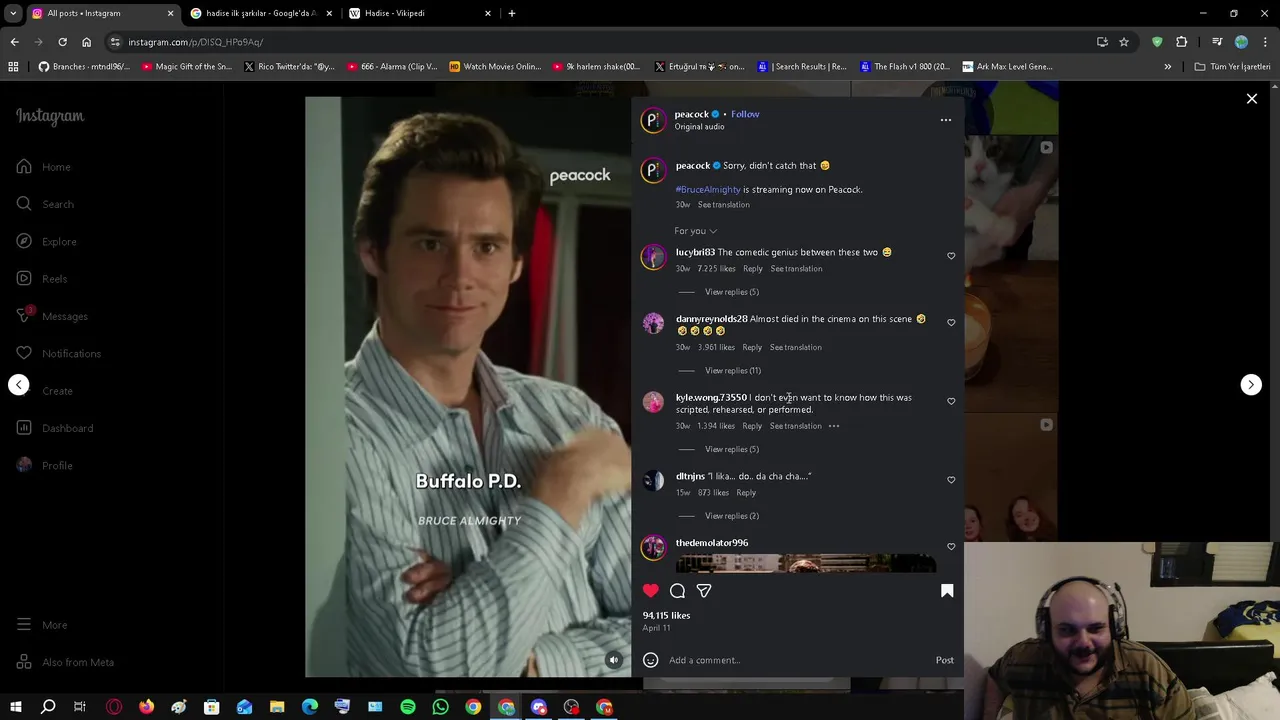Open the Tüm Yer İşaretleri folder
This screenshot has width=1280, height=720.
1232,67
